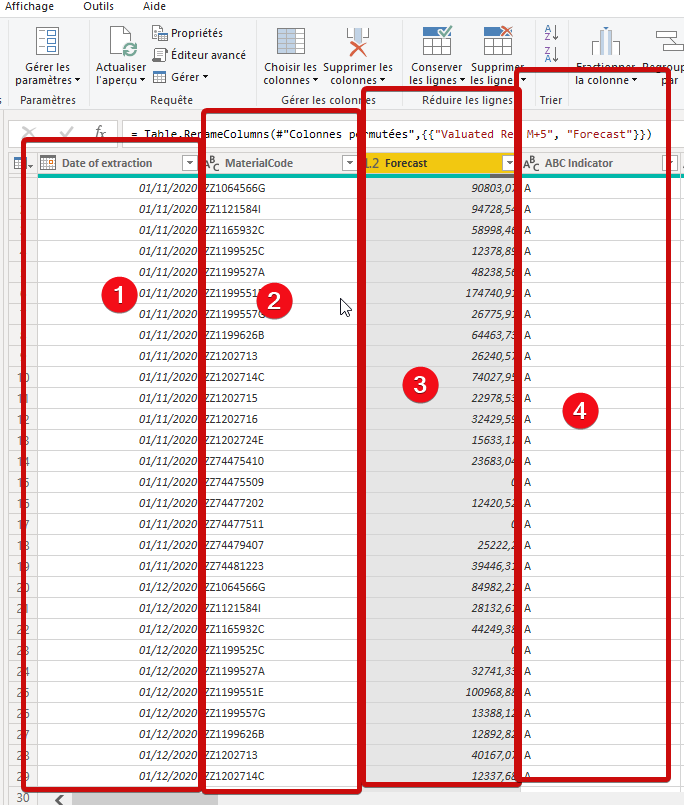Click 1.2 type icon of Forecast column

click(x=372, y=163)
